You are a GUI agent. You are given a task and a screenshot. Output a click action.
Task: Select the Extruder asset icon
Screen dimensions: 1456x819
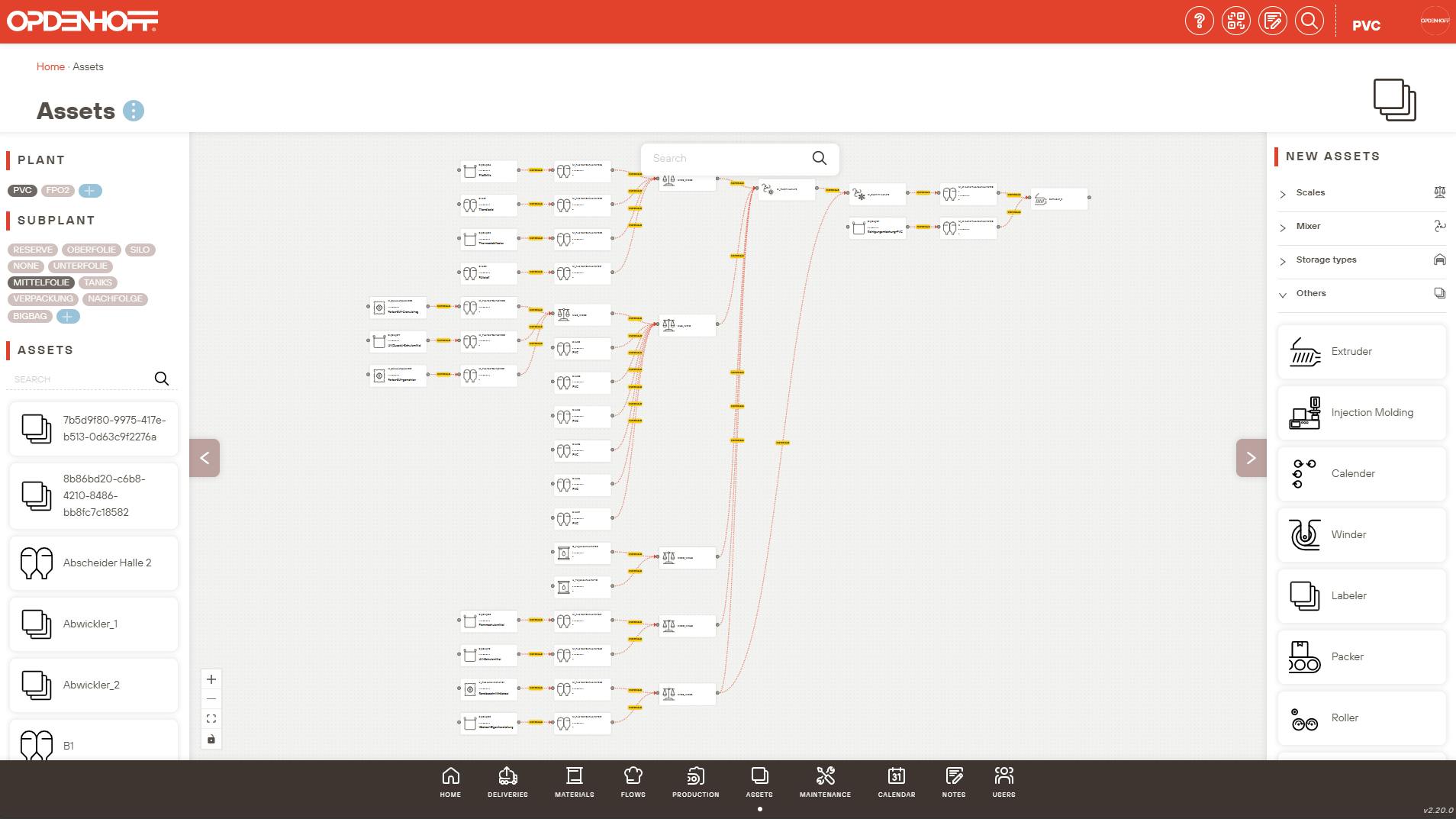[1361, 351]
